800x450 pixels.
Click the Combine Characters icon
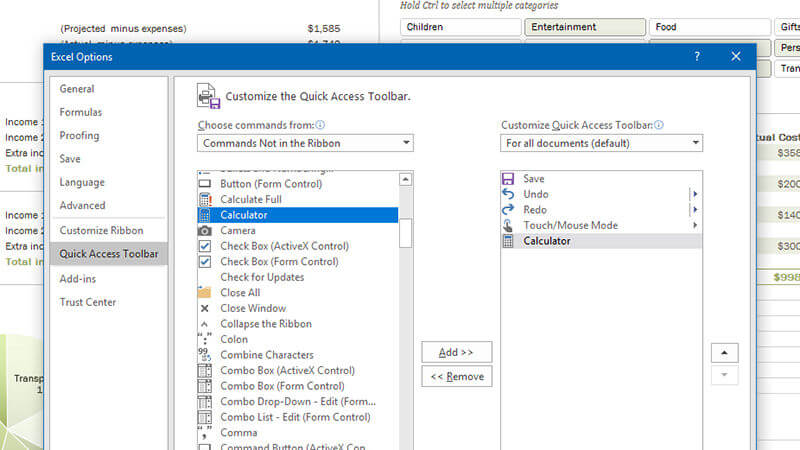(x=205, y=355)
